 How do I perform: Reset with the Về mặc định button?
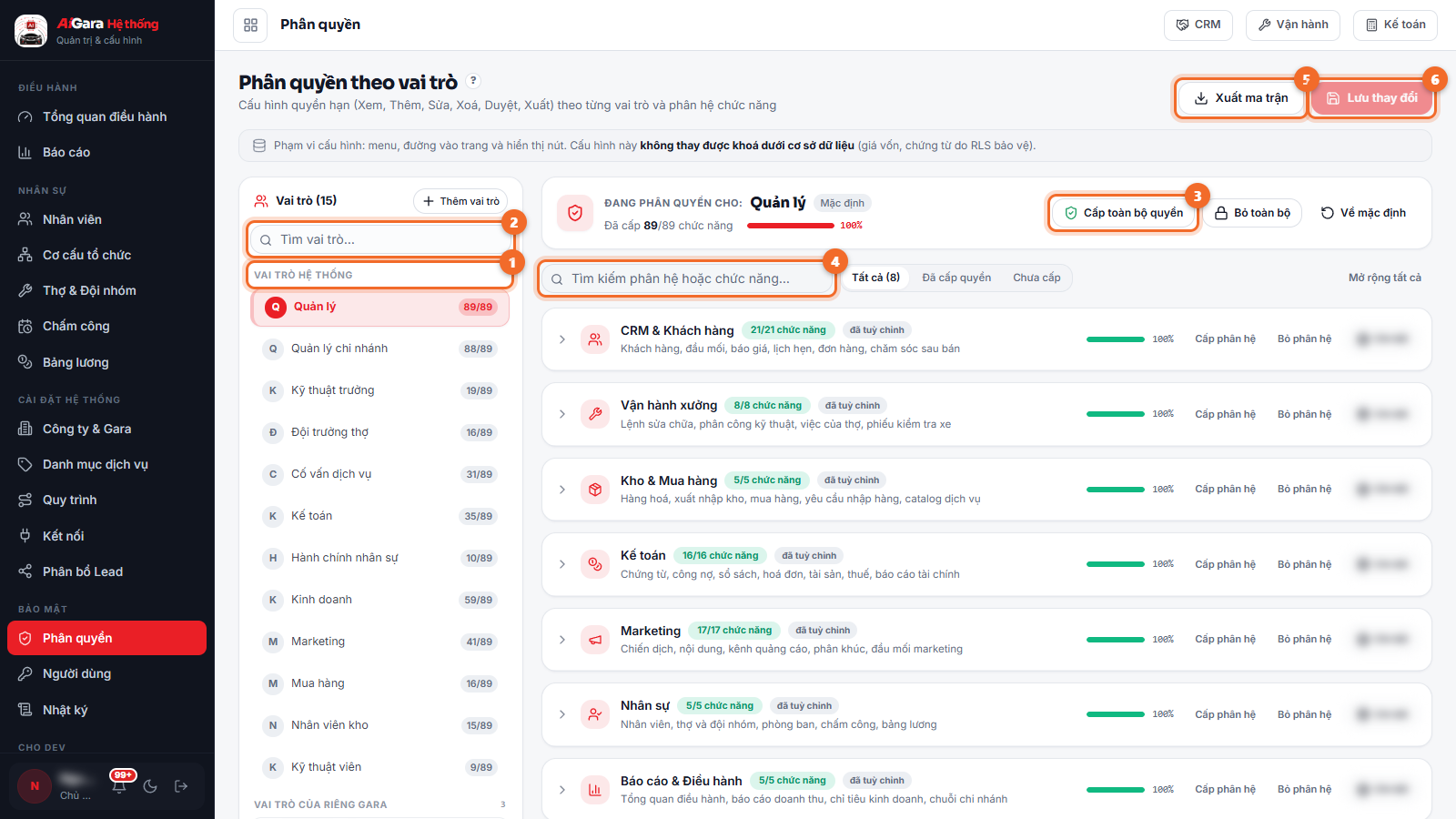coord(1363,213)
